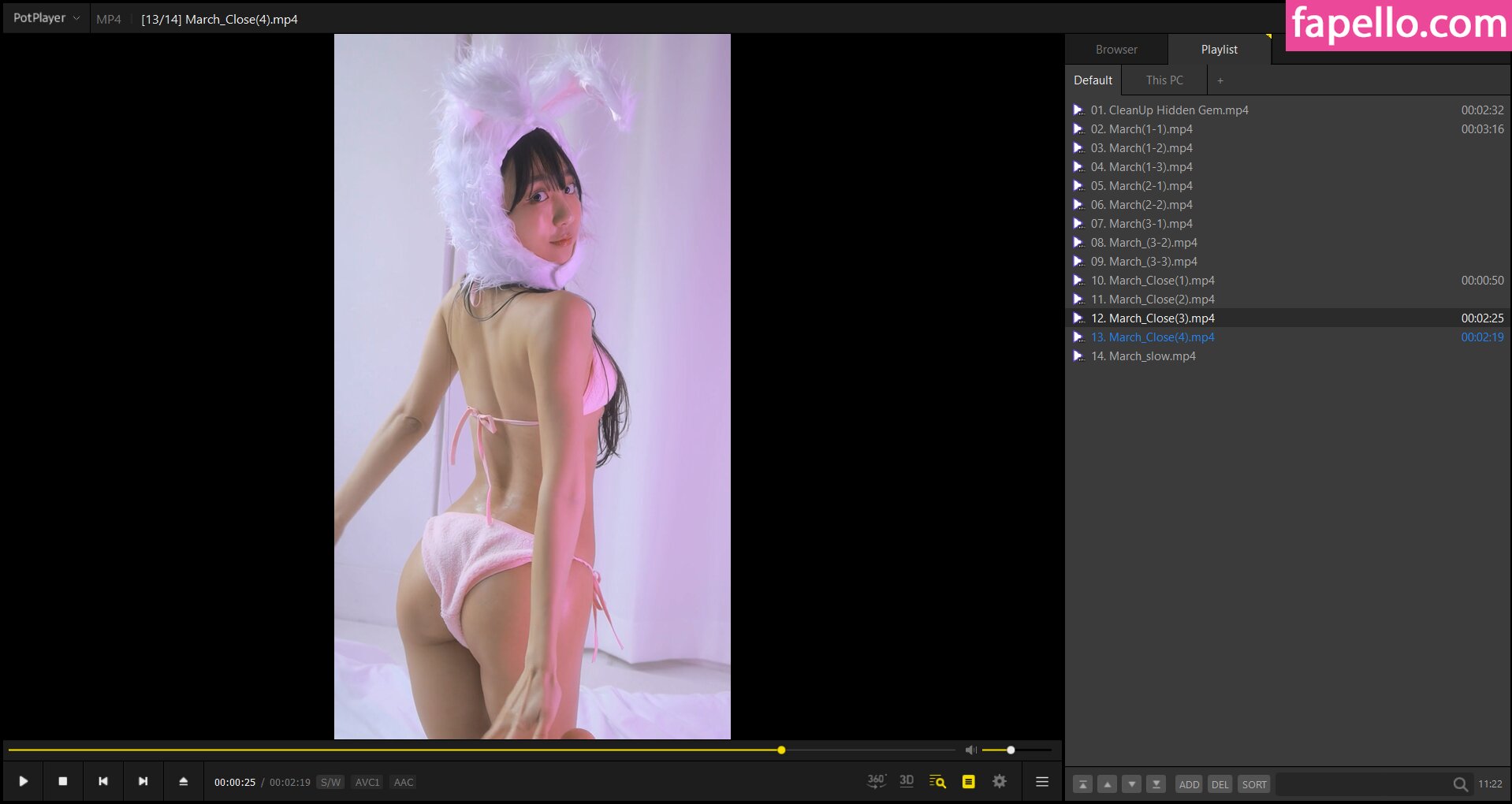Mute audio using the speaker icon
Screen dimensions: 1512x804
[970, 750]
